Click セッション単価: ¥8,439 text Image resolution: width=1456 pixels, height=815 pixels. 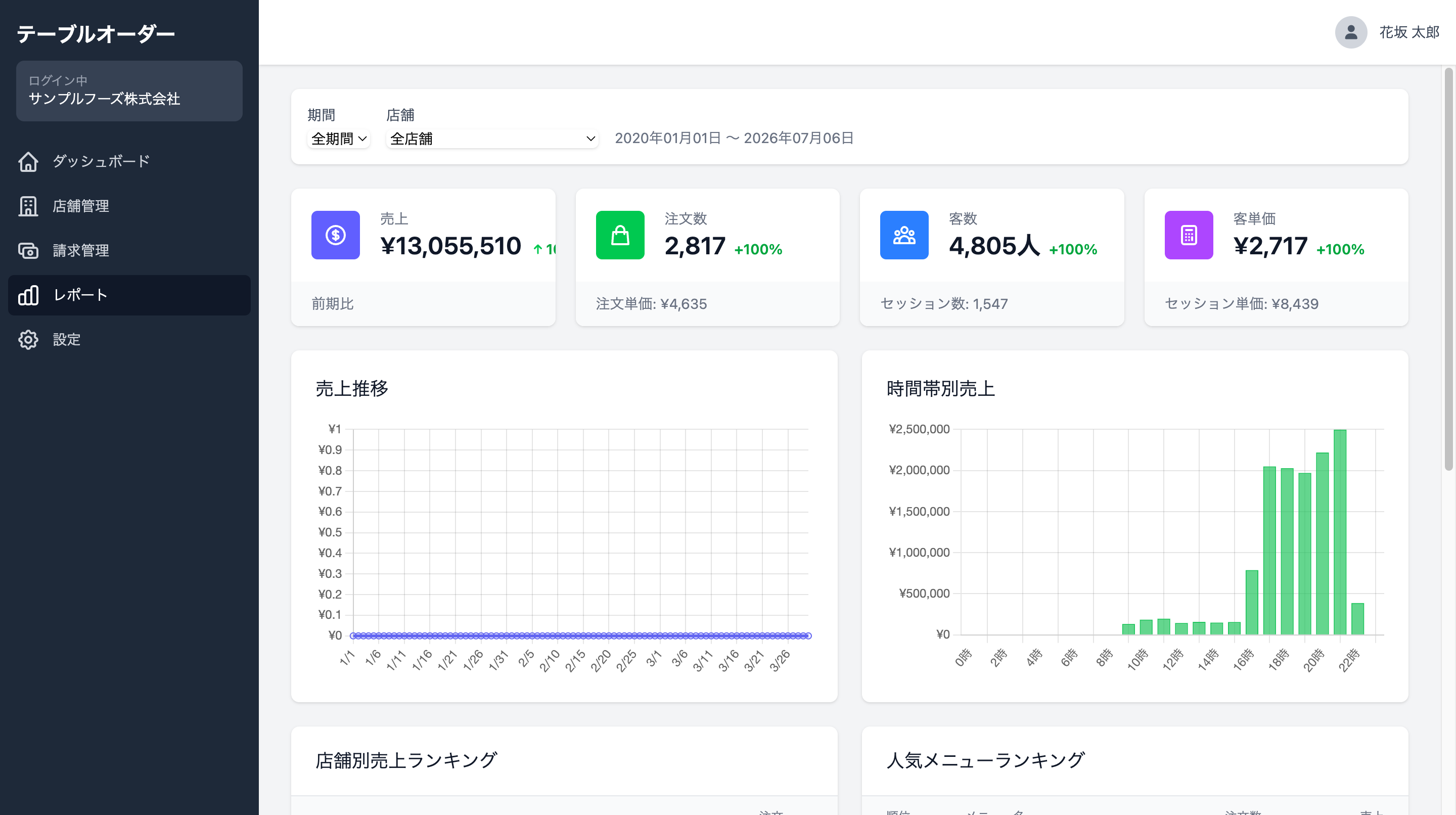1241,304
